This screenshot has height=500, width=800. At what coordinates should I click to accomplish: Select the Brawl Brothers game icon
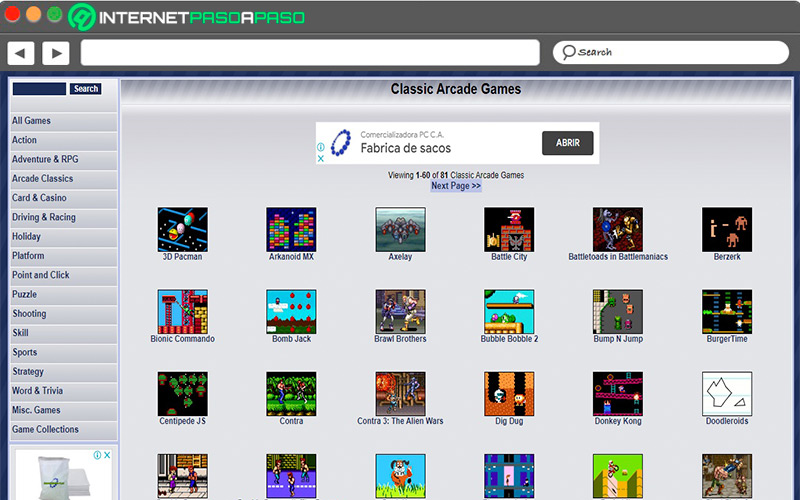point(401,312)
